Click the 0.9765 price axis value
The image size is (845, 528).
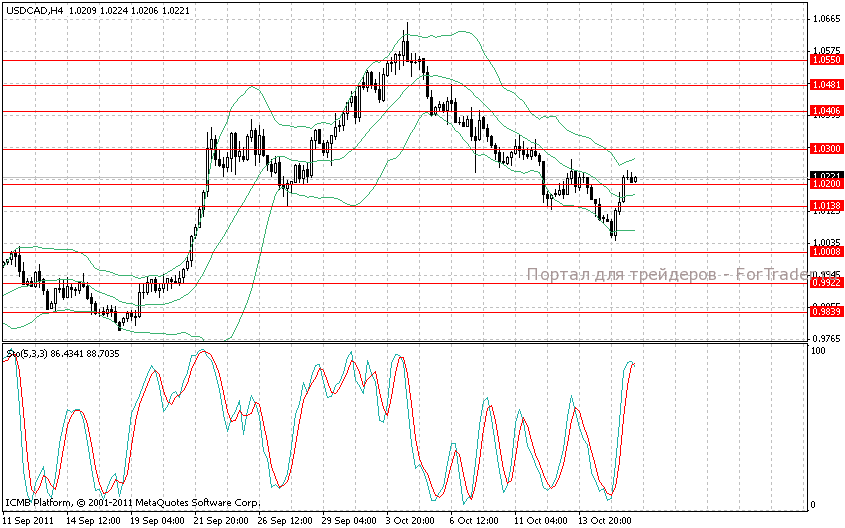826,338
